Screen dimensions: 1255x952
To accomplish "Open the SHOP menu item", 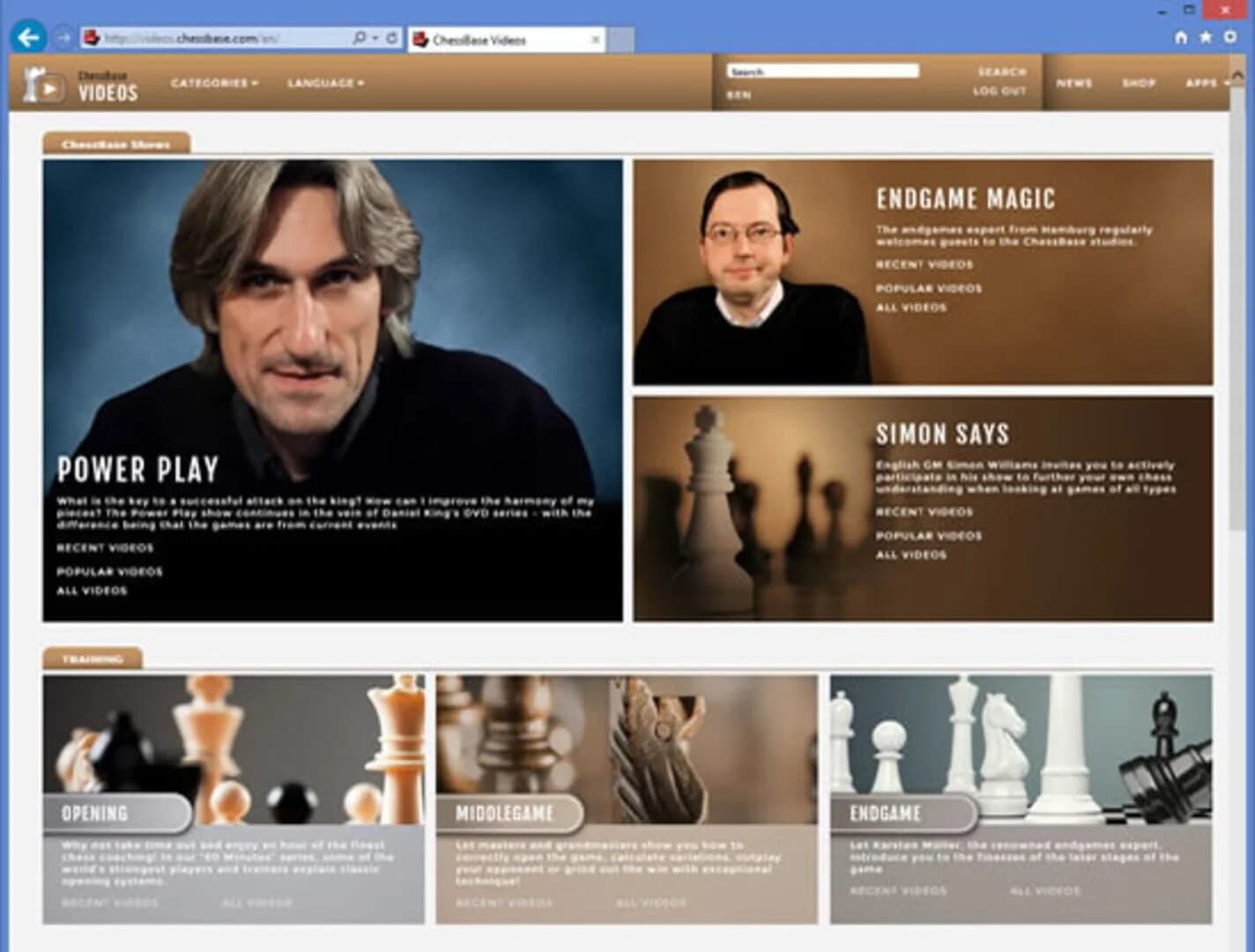I will [1140, 82].
